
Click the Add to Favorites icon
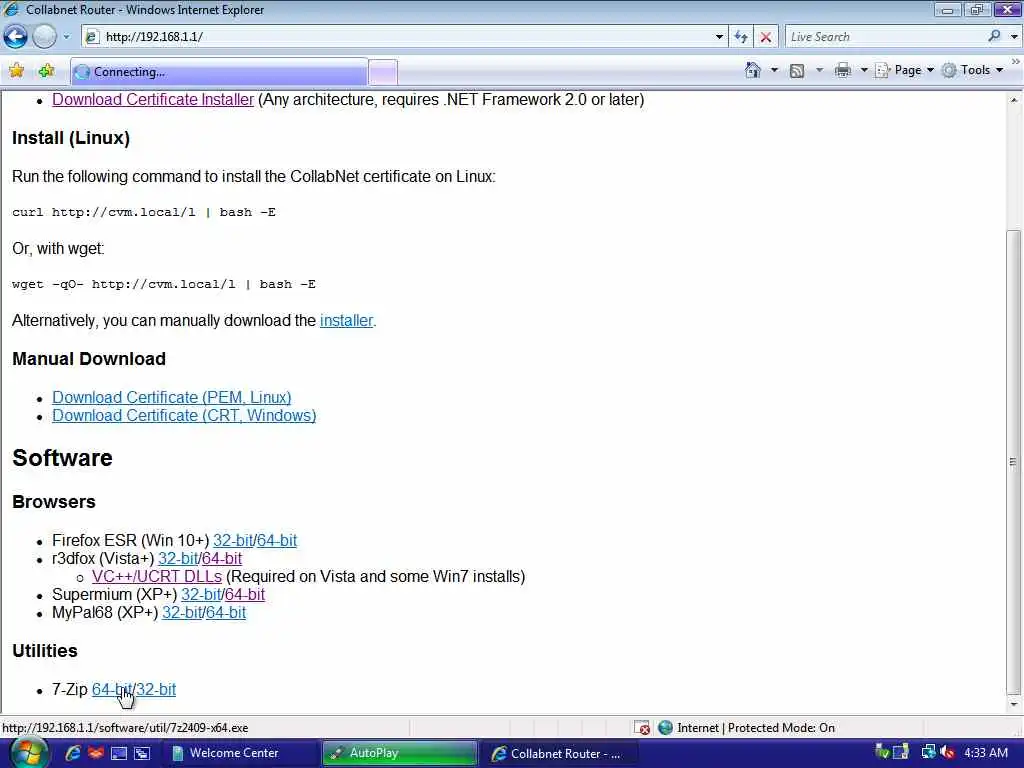[x=46, y=71]
